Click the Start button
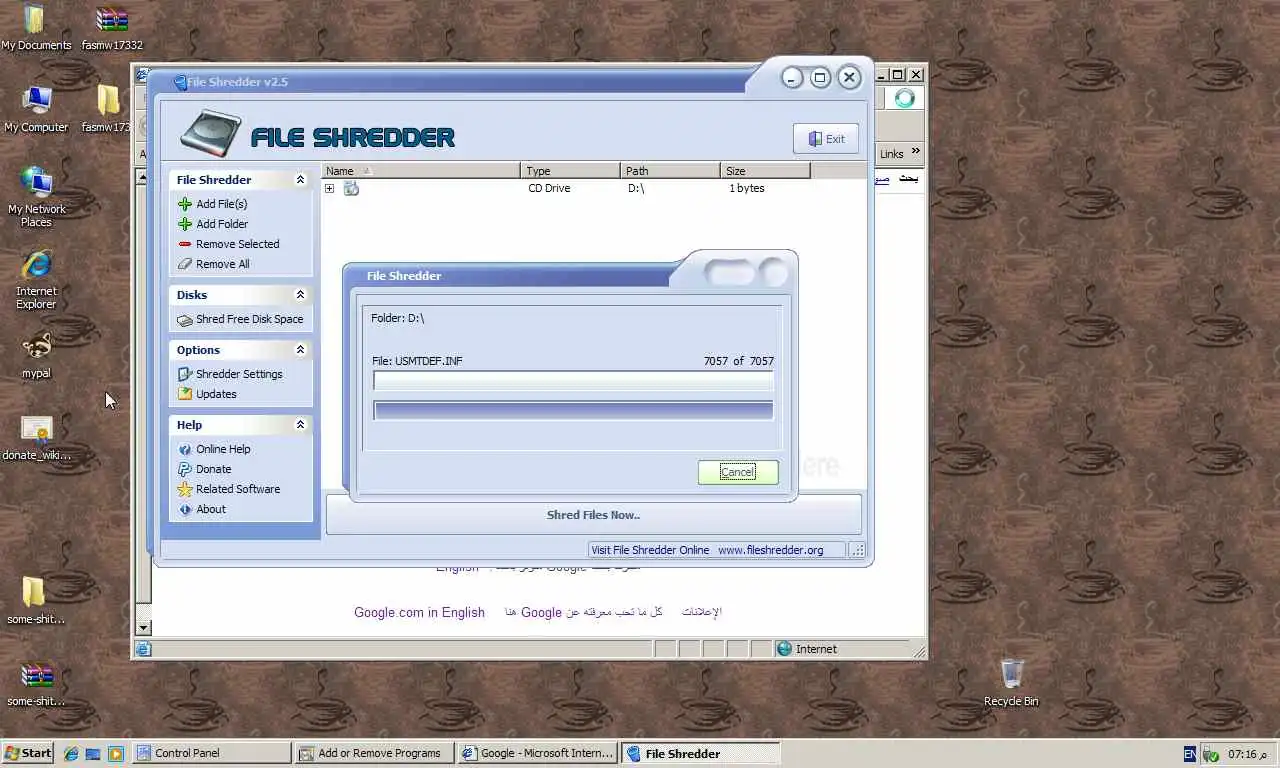Viewport: 1280px width, 768px height. (28, 753)
